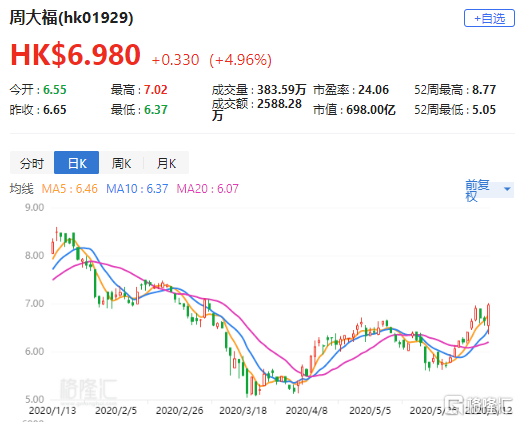Click the day high value 7.02
The height and width of the screenshot is (422, 519).
pyautogui.click(x=155, y=90)
